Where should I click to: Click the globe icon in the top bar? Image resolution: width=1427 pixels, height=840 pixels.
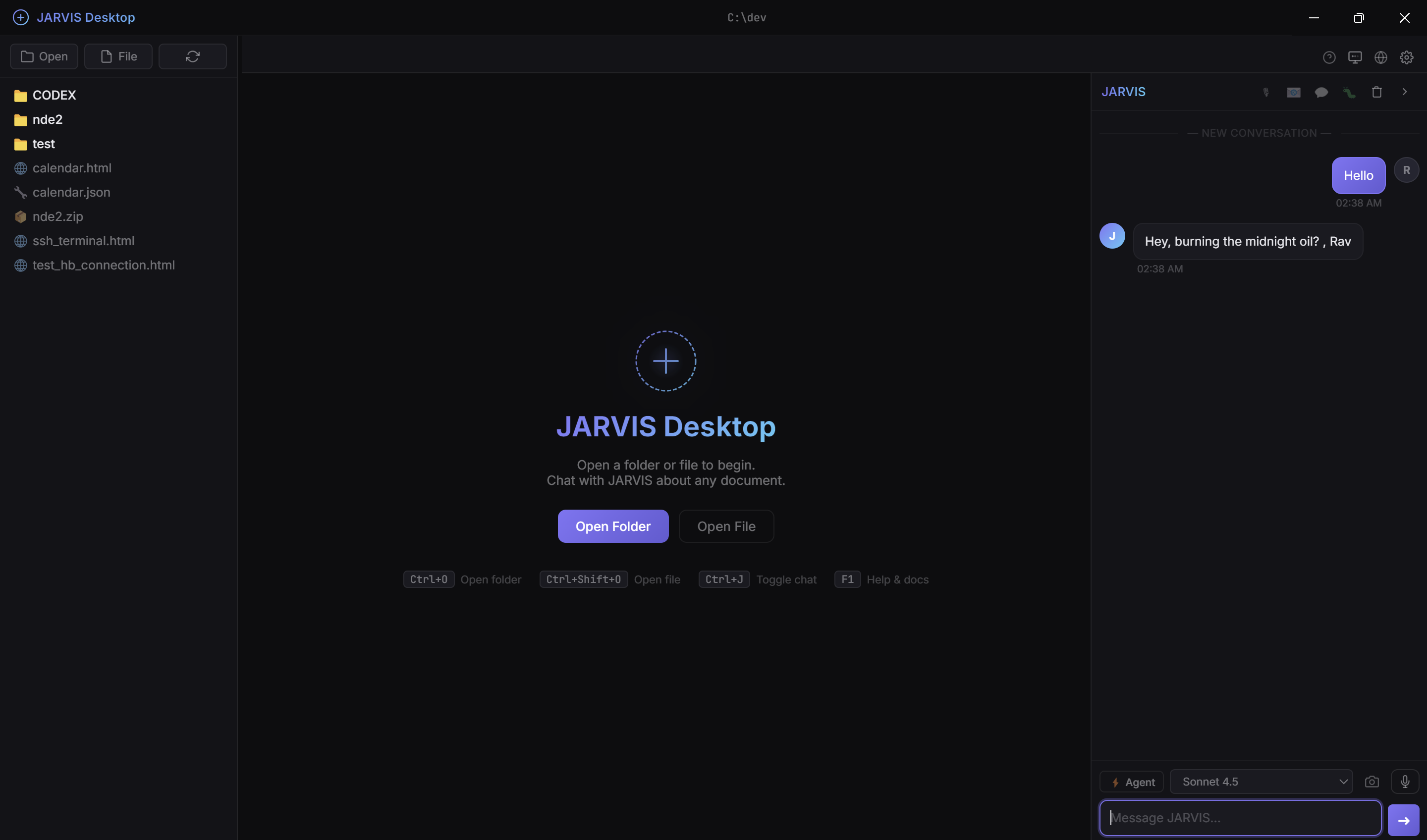(1380, 57)
